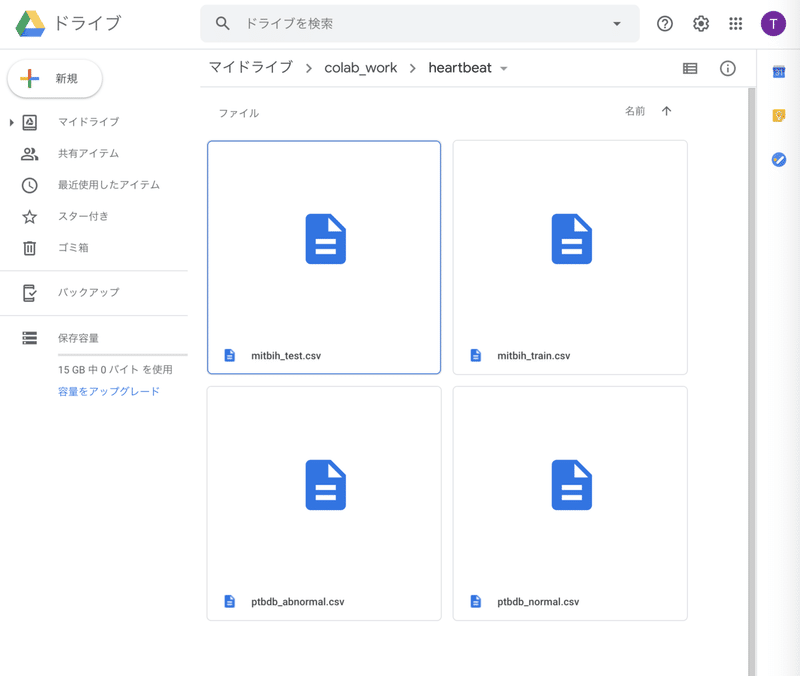Click the help question mark icon

pos(665,24)
